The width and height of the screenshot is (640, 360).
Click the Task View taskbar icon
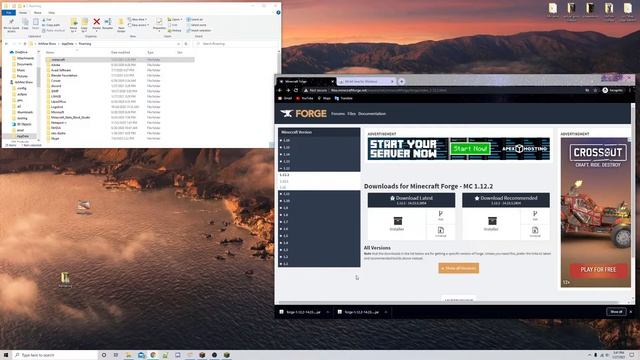click(116, 355)
